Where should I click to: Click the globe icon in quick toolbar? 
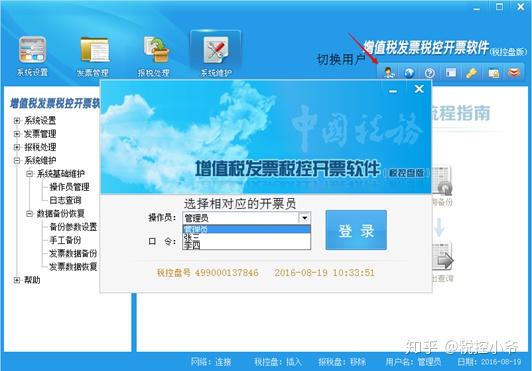tap(409, 72)
